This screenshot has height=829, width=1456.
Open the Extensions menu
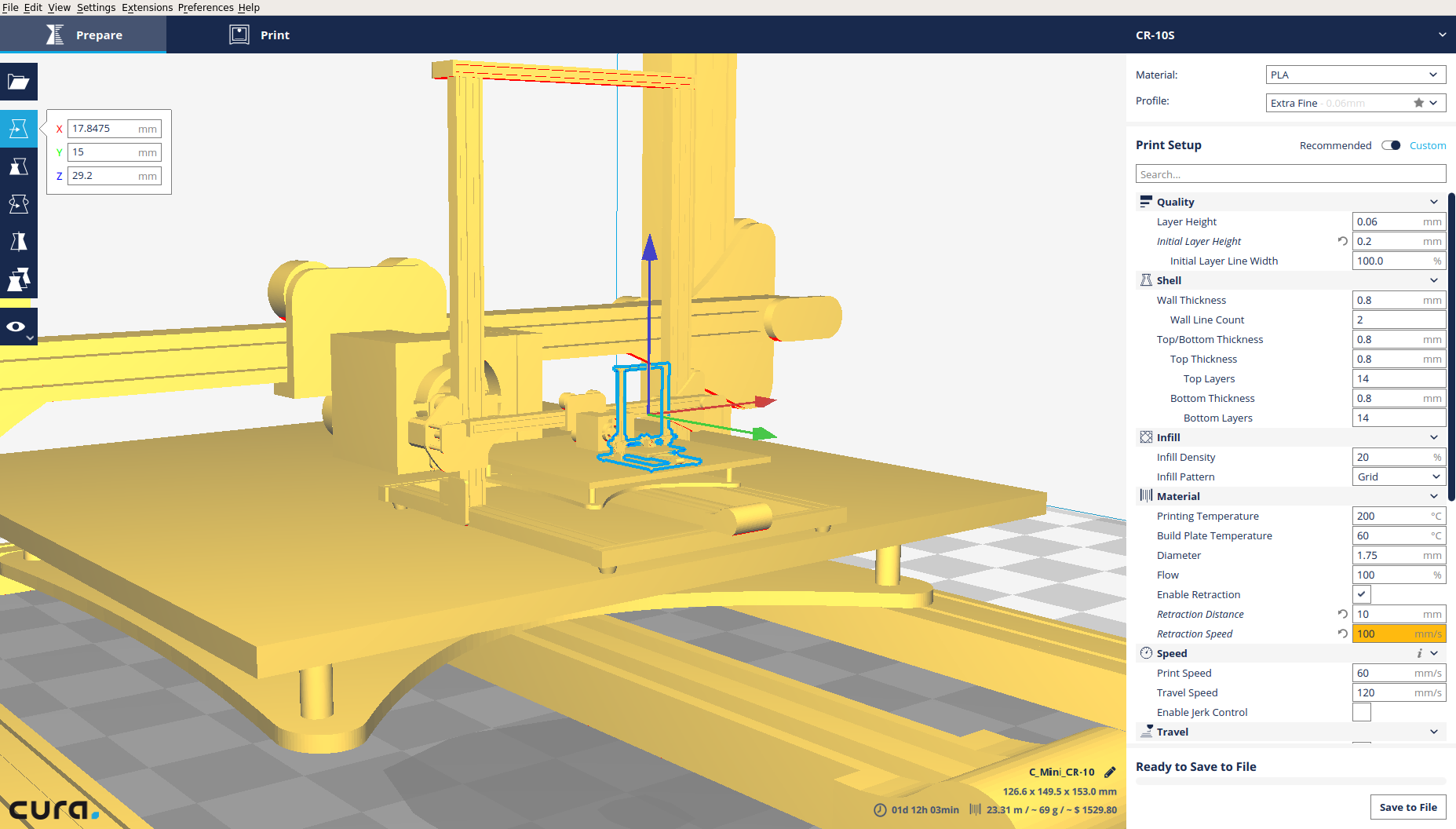pos(147,8)
